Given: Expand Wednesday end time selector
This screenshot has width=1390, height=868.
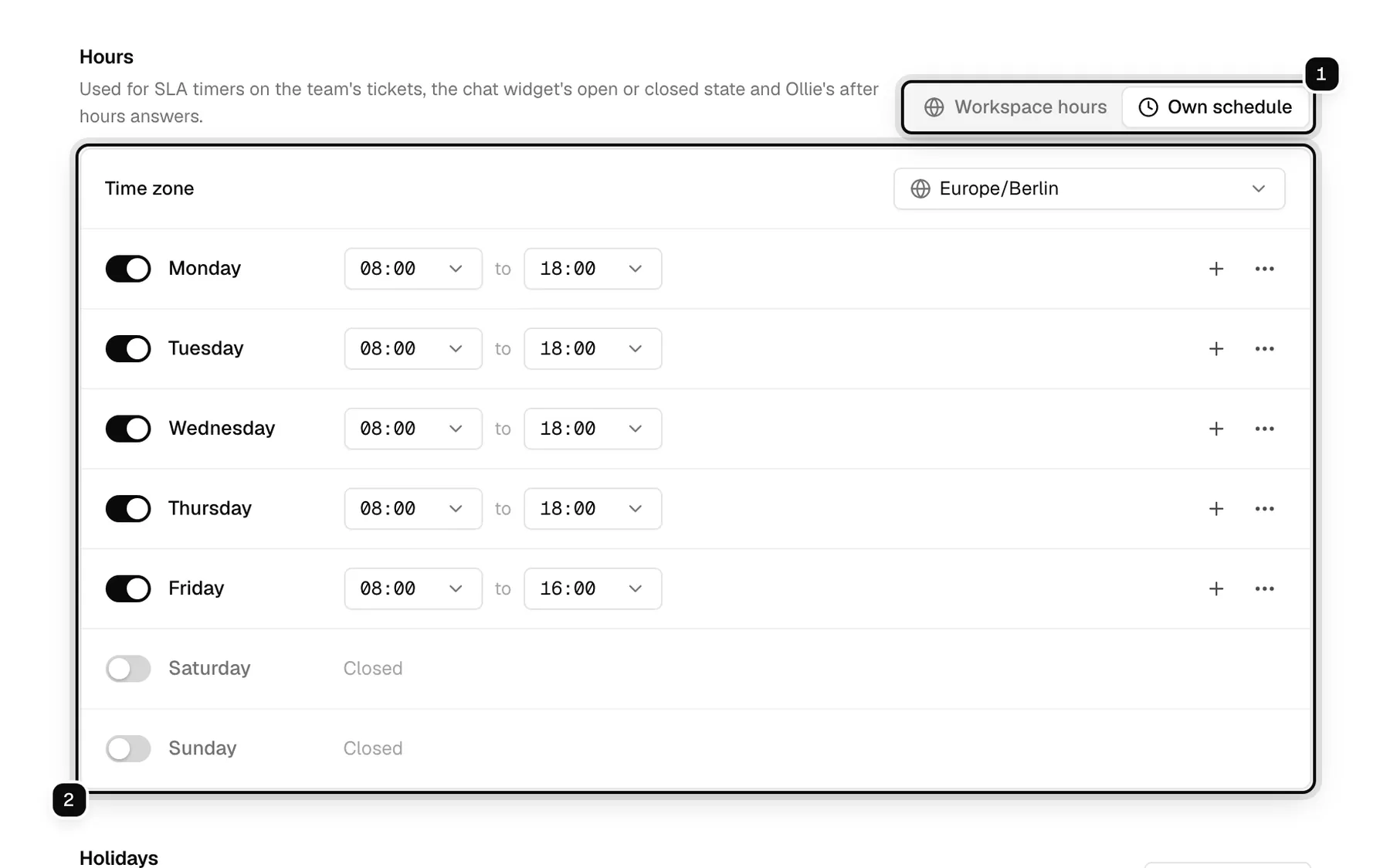Looking at the screenshot, I should [x=592, y=429].
